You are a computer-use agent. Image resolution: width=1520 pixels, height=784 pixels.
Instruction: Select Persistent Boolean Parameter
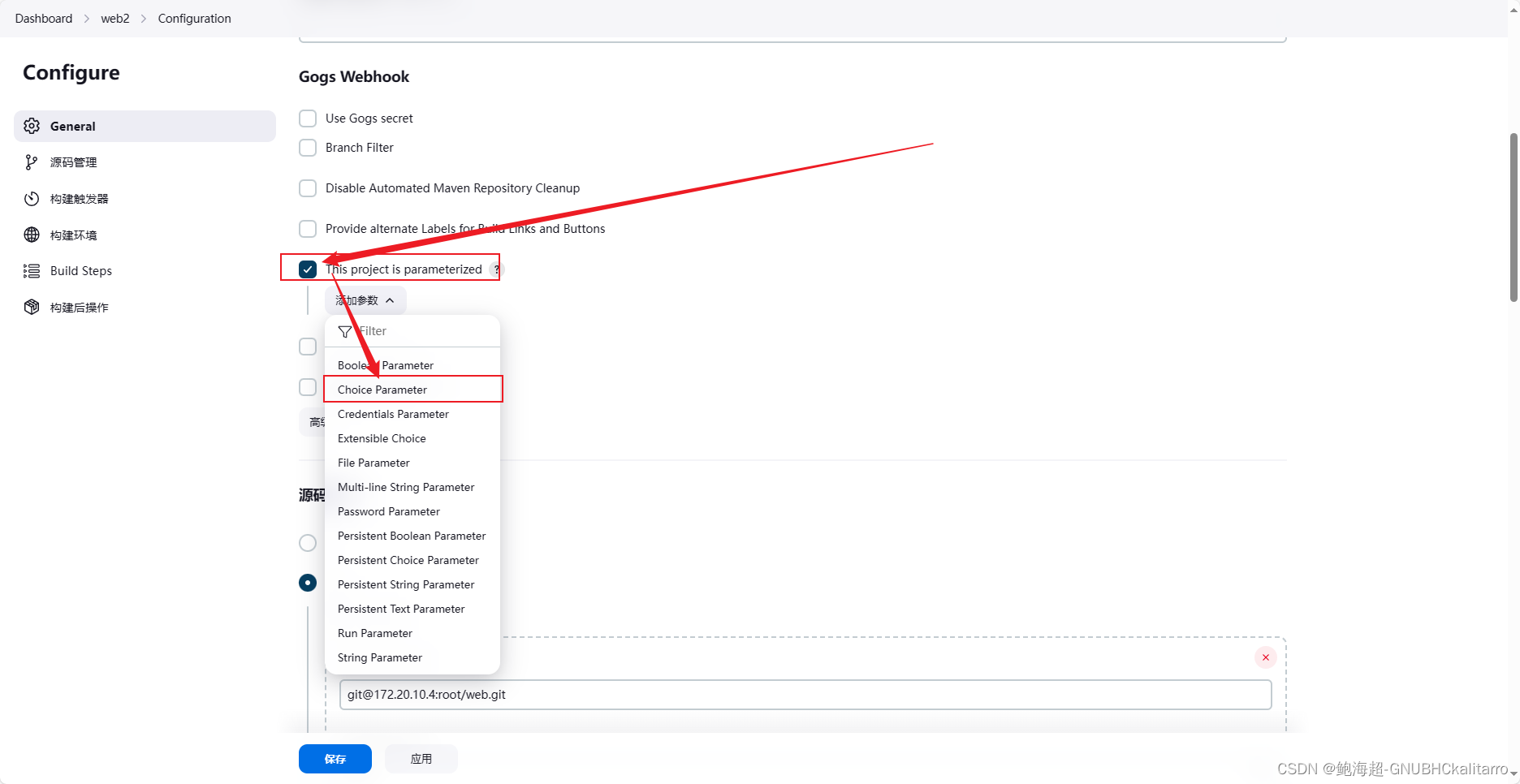[x=412, y=536]
